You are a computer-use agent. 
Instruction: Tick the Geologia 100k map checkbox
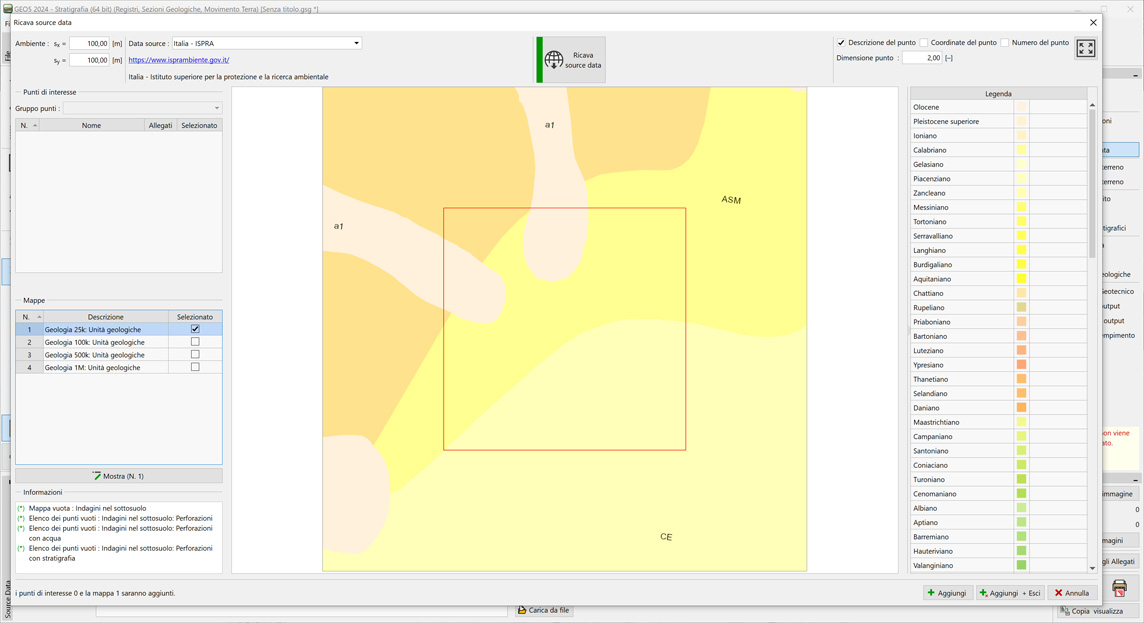(x=195, y=342)
